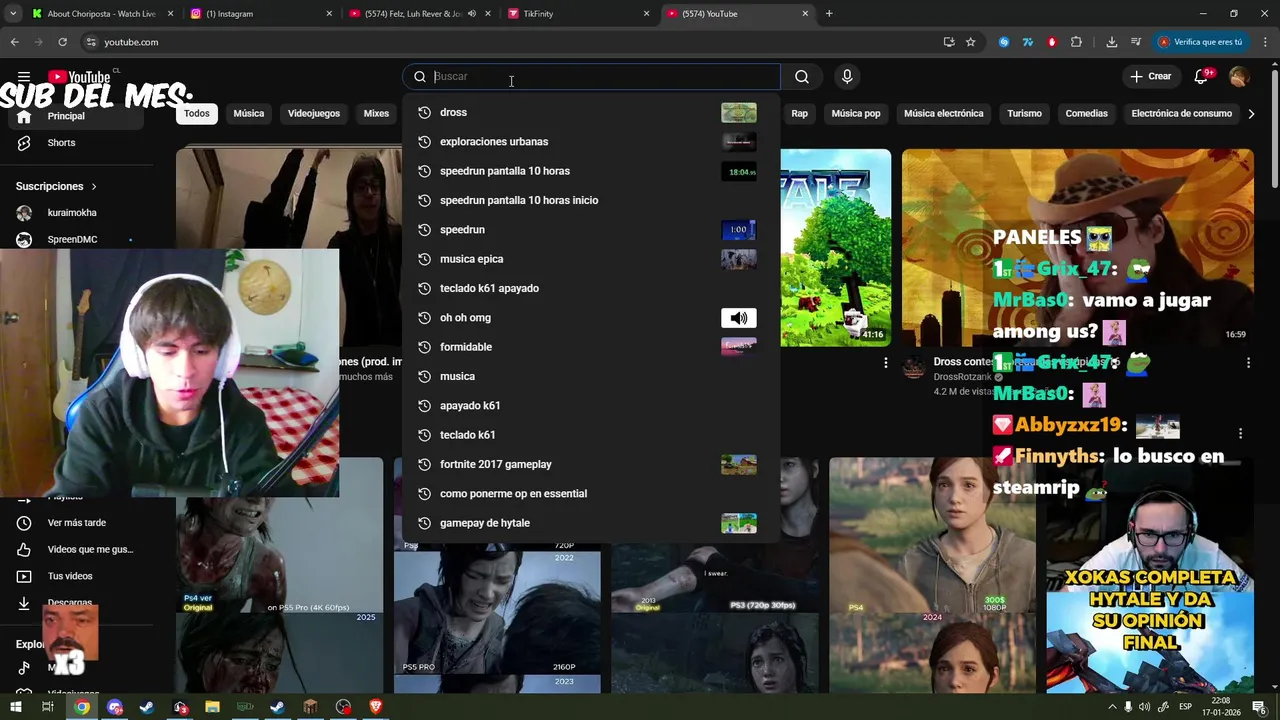Screen dimensions: 1280x720
Task: Click the Principal home icon
Action: [24, 116]
